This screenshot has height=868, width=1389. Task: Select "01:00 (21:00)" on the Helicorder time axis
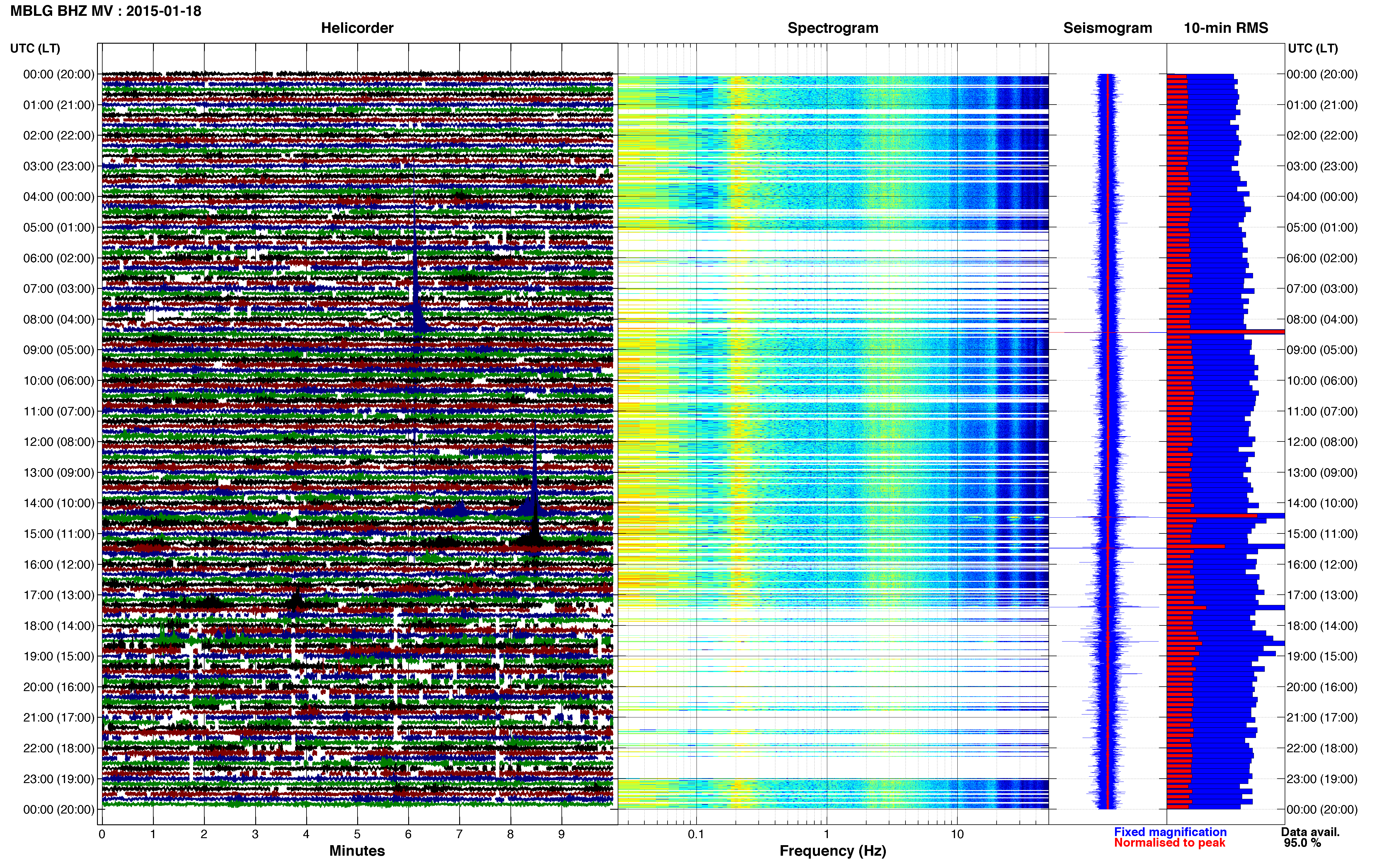(x=59, y=105)
